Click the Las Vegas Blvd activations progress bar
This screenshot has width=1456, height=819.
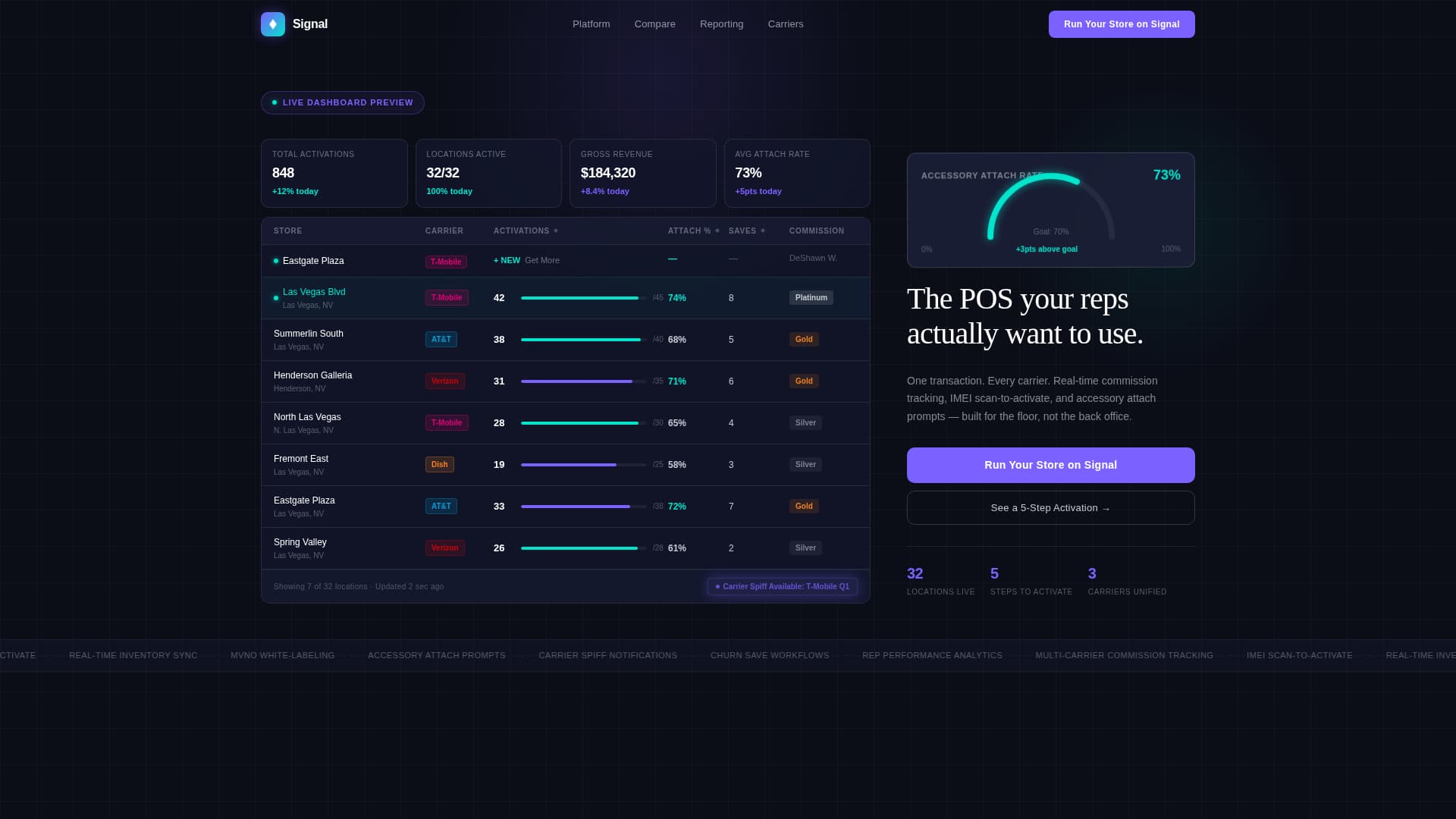click(x=583, y=298)
